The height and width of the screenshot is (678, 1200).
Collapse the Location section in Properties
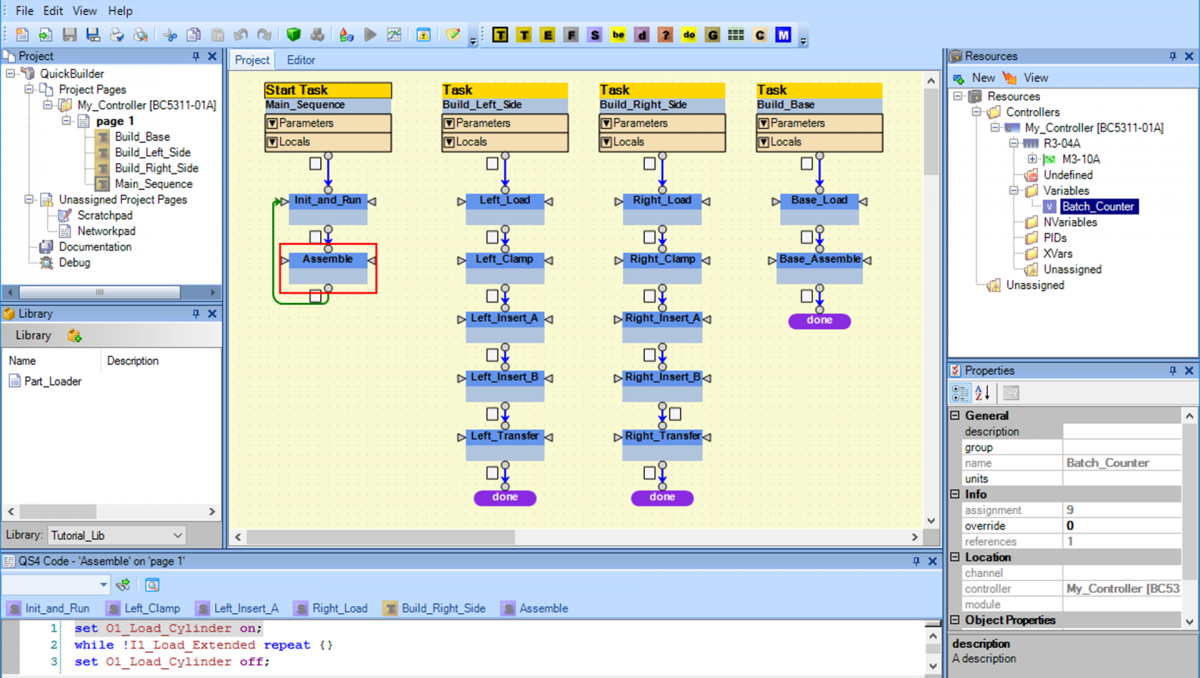coord(956,558)
